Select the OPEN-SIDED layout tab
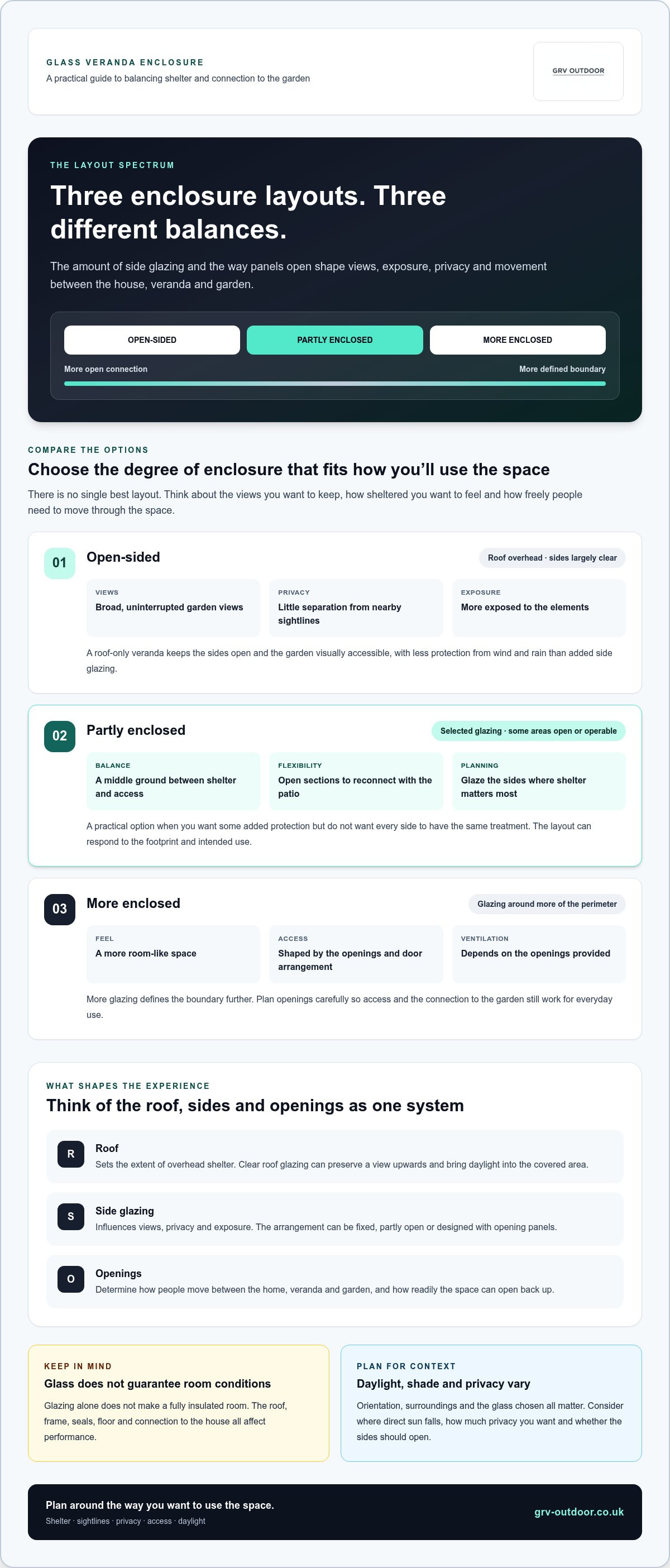This screenshot has width=670, height=1568. click(x=152, y=340)
